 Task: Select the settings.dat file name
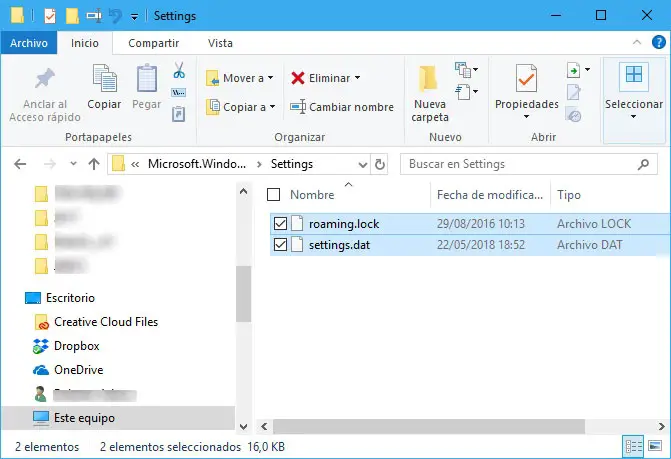pyautogui.click(x=339, y=245)
